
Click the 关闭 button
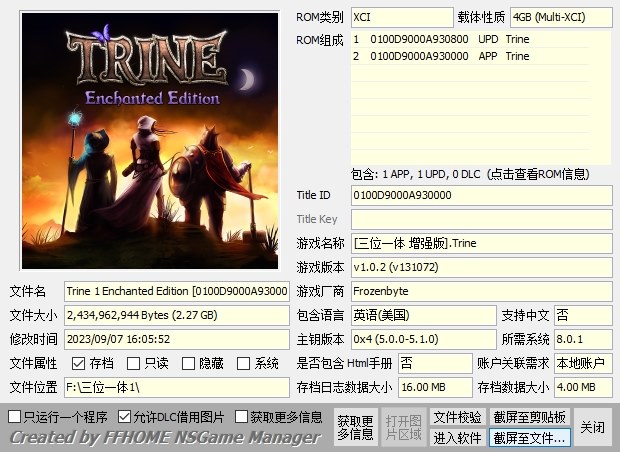click(x=592, y=427)
